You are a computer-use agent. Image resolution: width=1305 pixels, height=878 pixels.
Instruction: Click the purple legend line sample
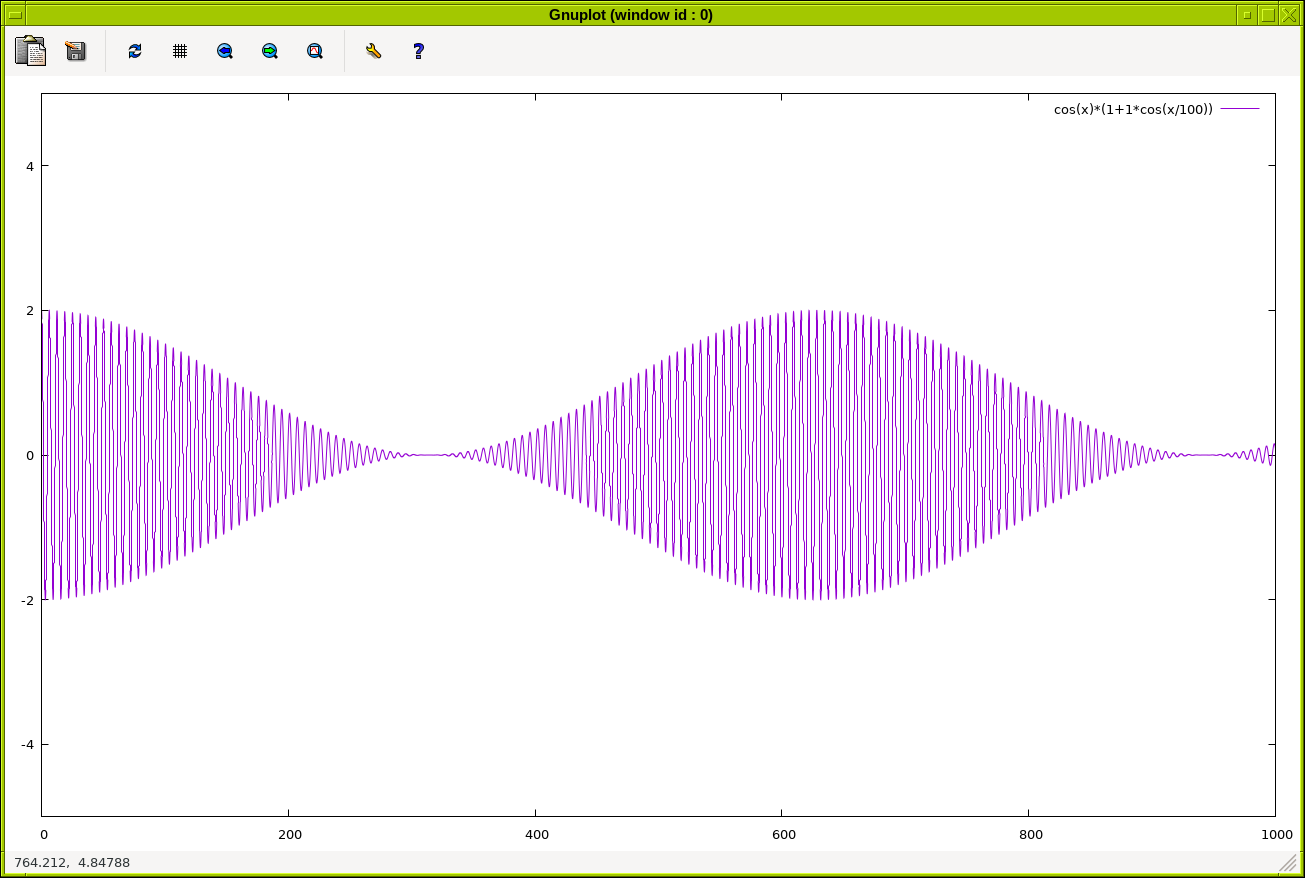pyautogui.click(x=1240, y=109)
